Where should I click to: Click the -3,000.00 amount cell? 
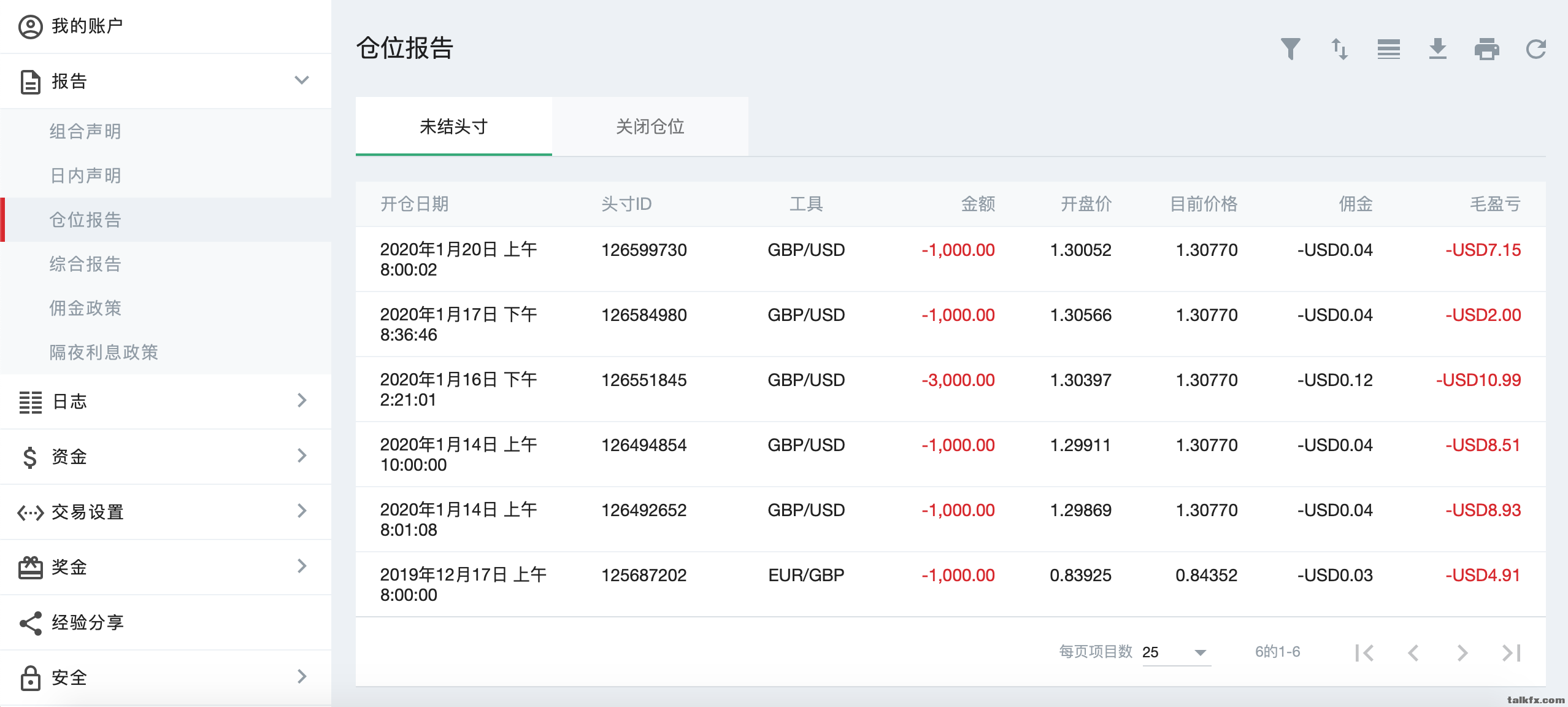pyautogui.click(x=958, y=381)
